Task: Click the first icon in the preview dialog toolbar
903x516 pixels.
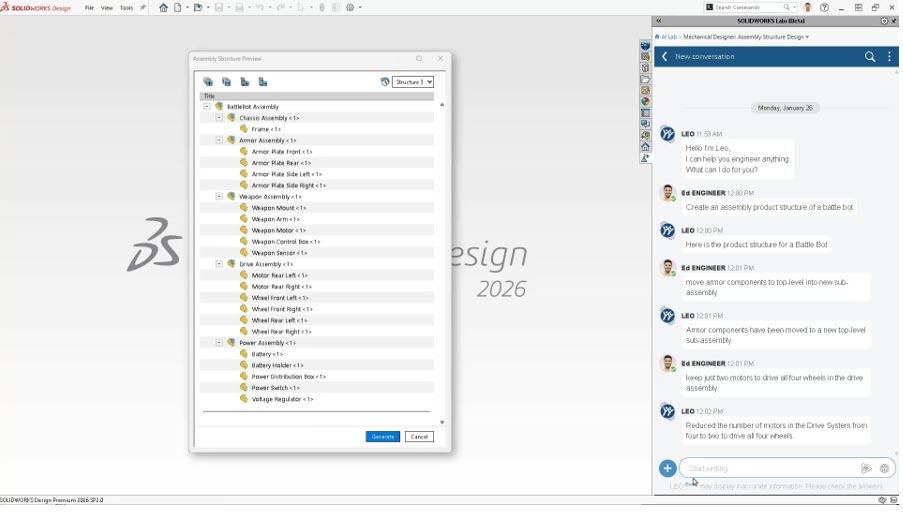Action: (208, 82)
